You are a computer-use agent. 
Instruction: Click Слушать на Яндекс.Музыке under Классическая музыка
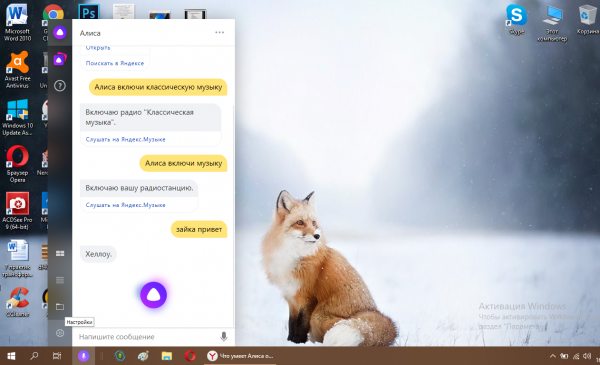tap(126, 139)
